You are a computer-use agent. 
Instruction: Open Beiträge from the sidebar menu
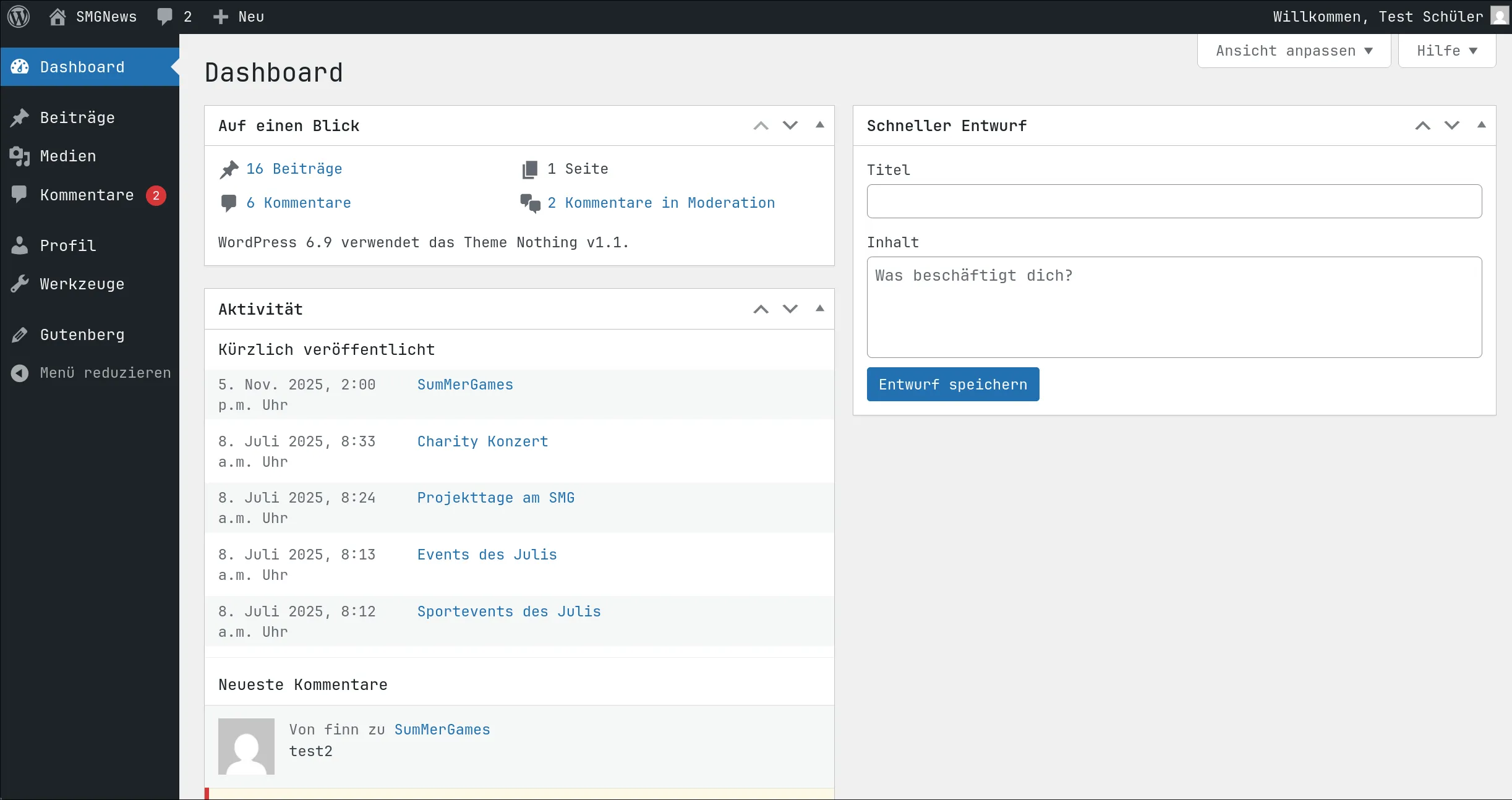point(77,117)
